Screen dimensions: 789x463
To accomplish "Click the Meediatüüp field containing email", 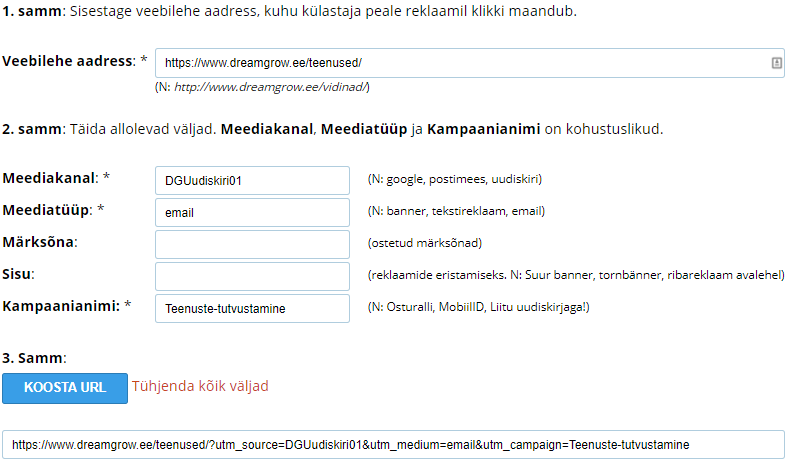I will pyautogui.click(x=252, y=212).
